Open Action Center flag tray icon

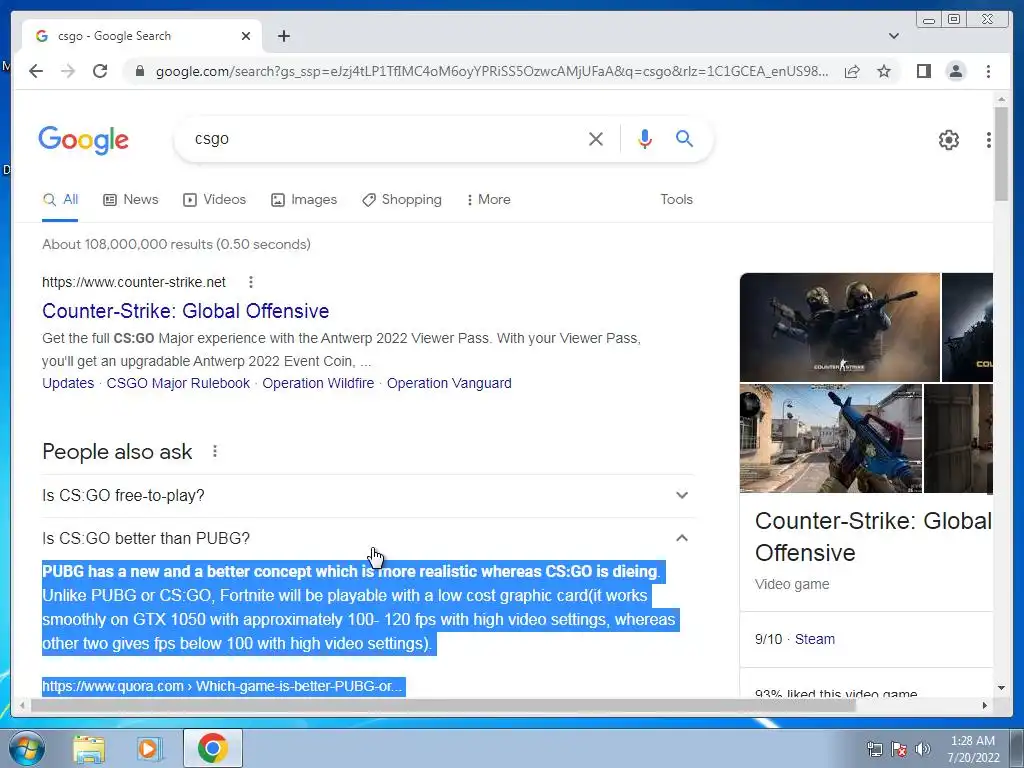point(899,749)
